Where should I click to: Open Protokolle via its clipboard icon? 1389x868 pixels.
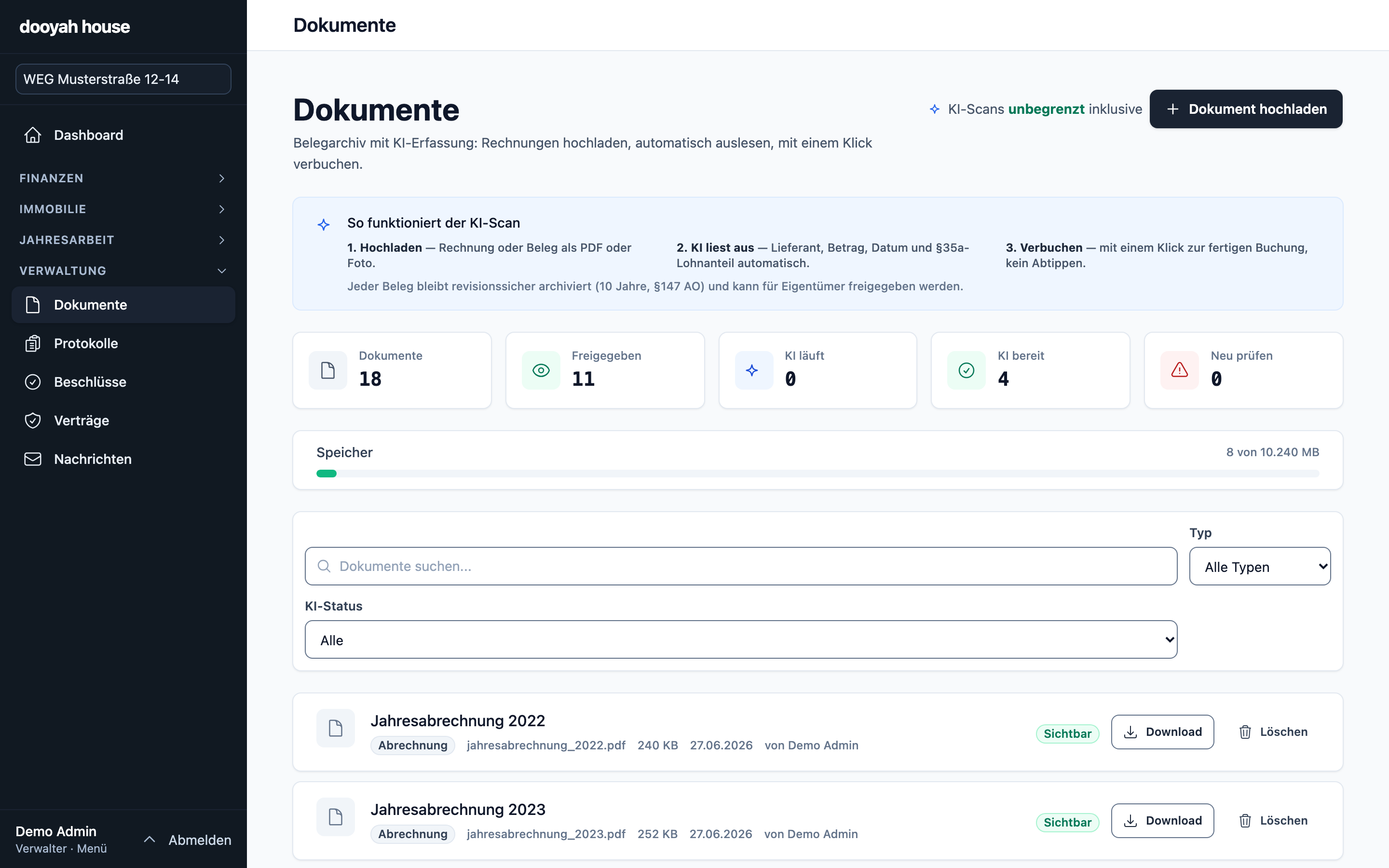[33, 343]
